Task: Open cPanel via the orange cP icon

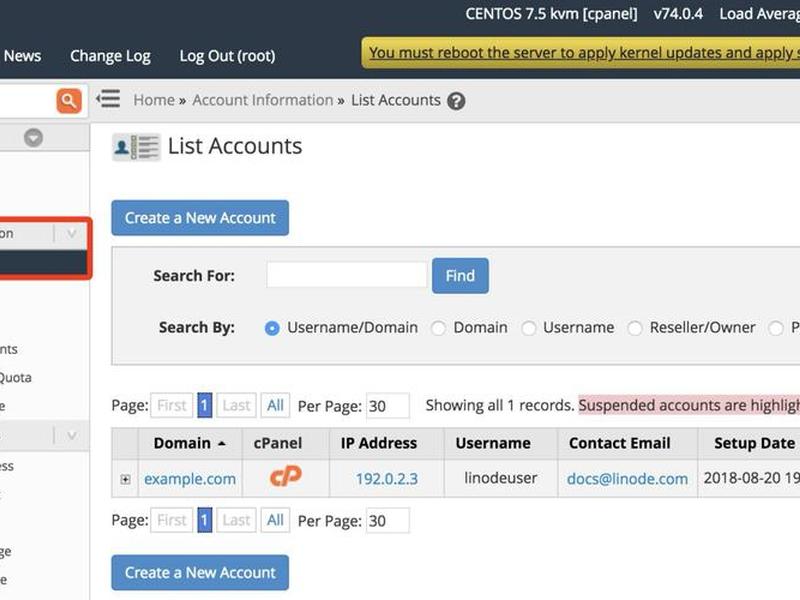Action: tap(286, 477)
